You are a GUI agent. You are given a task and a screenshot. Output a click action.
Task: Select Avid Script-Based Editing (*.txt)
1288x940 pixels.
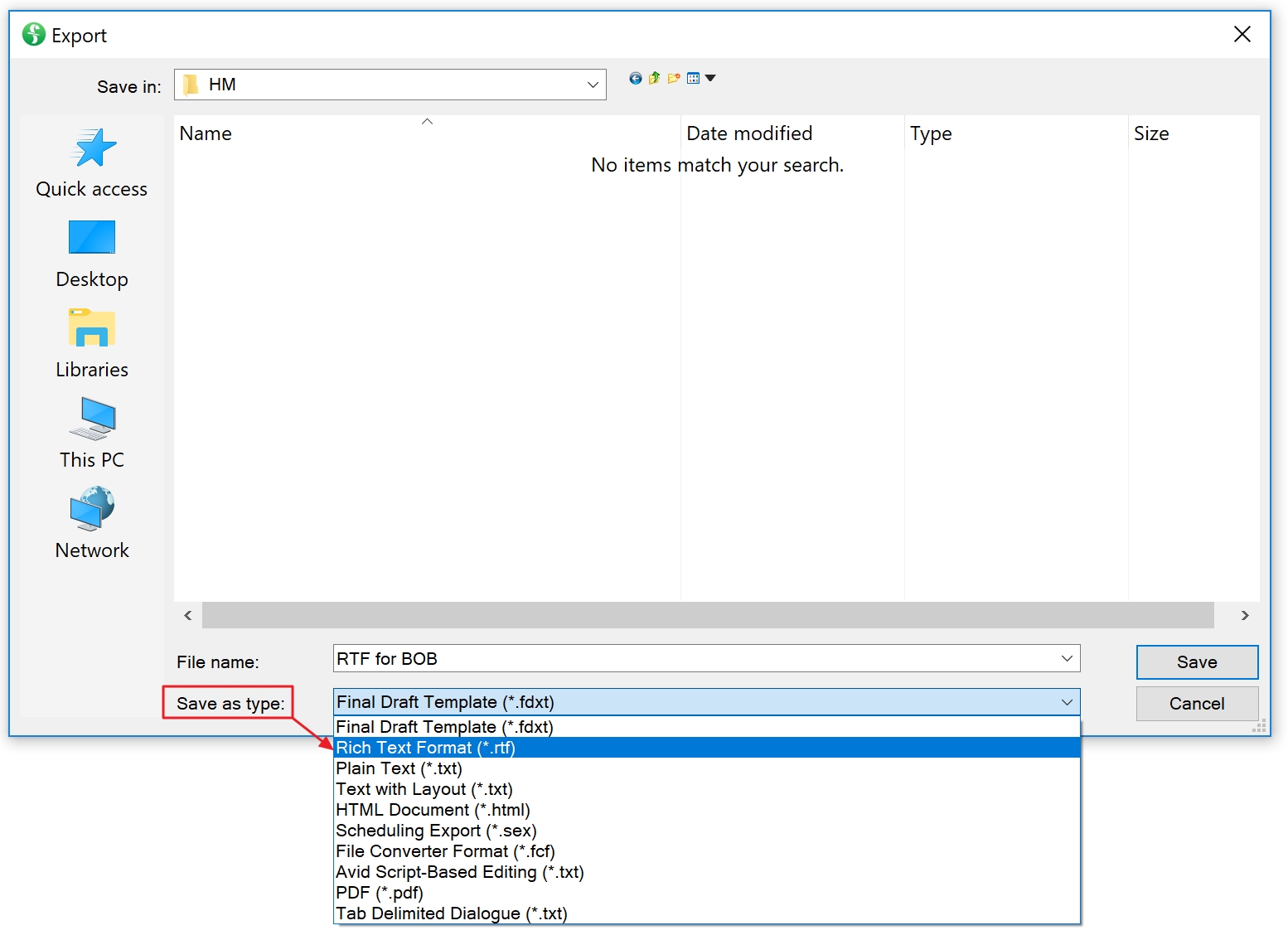coord(707,872)
